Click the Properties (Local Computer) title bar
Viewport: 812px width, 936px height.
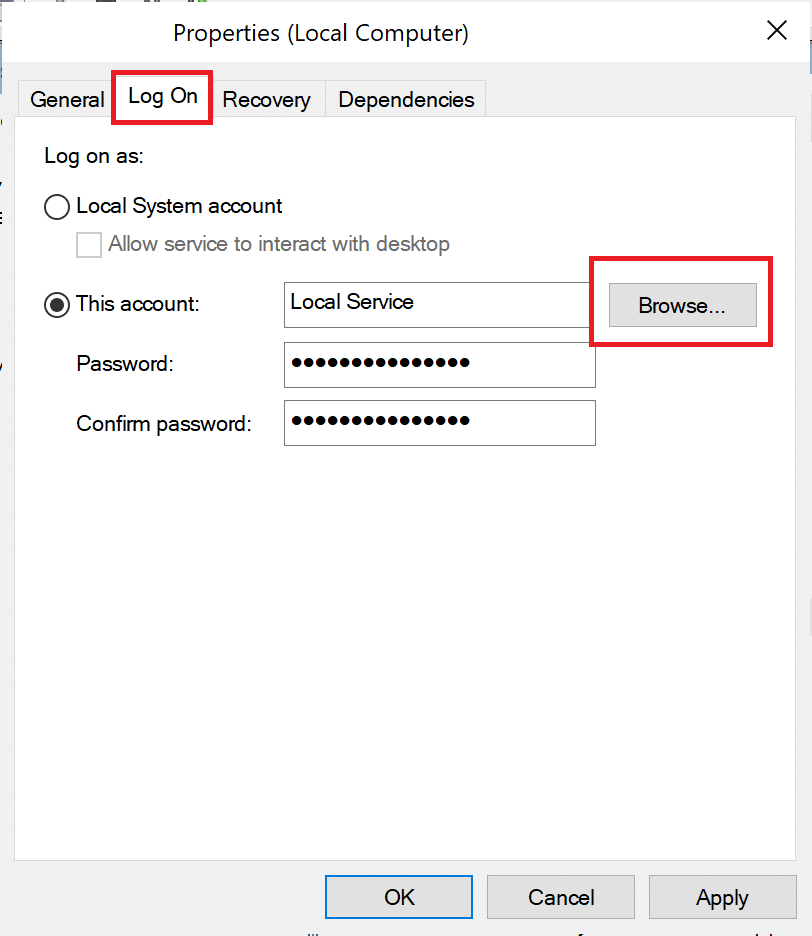pyautogui.click(x=320, y=33)
